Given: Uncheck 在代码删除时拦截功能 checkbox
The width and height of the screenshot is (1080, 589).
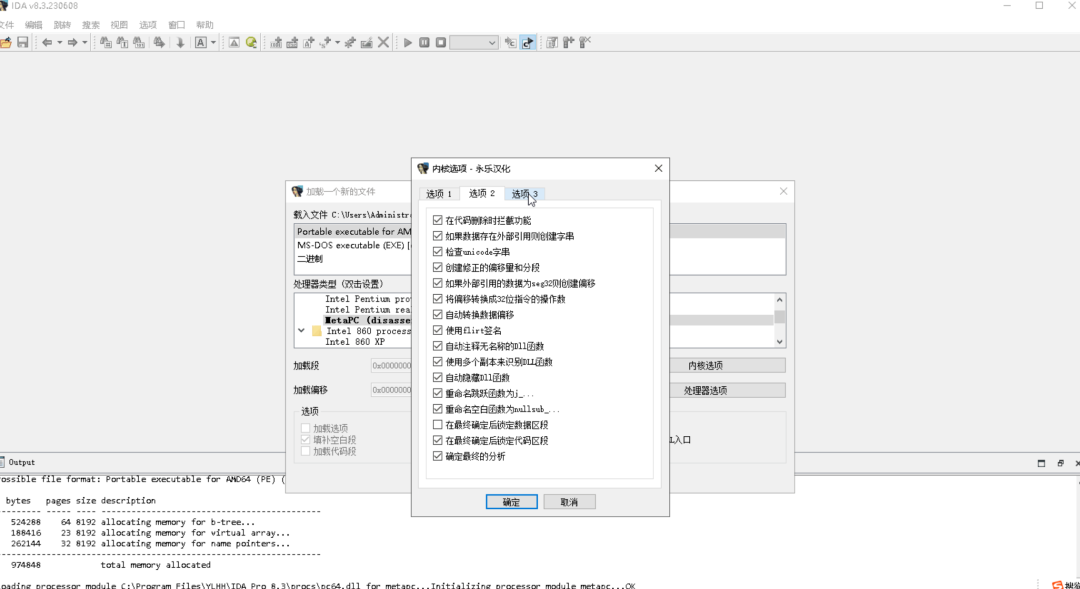Looking at the screenshot, I should click(x=437, y=220).
